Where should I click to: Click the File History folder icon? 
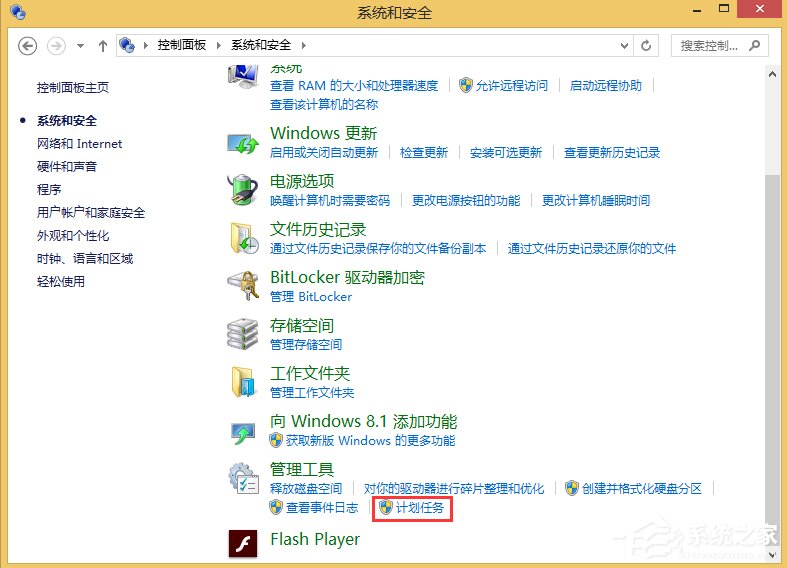coord(244,237)
